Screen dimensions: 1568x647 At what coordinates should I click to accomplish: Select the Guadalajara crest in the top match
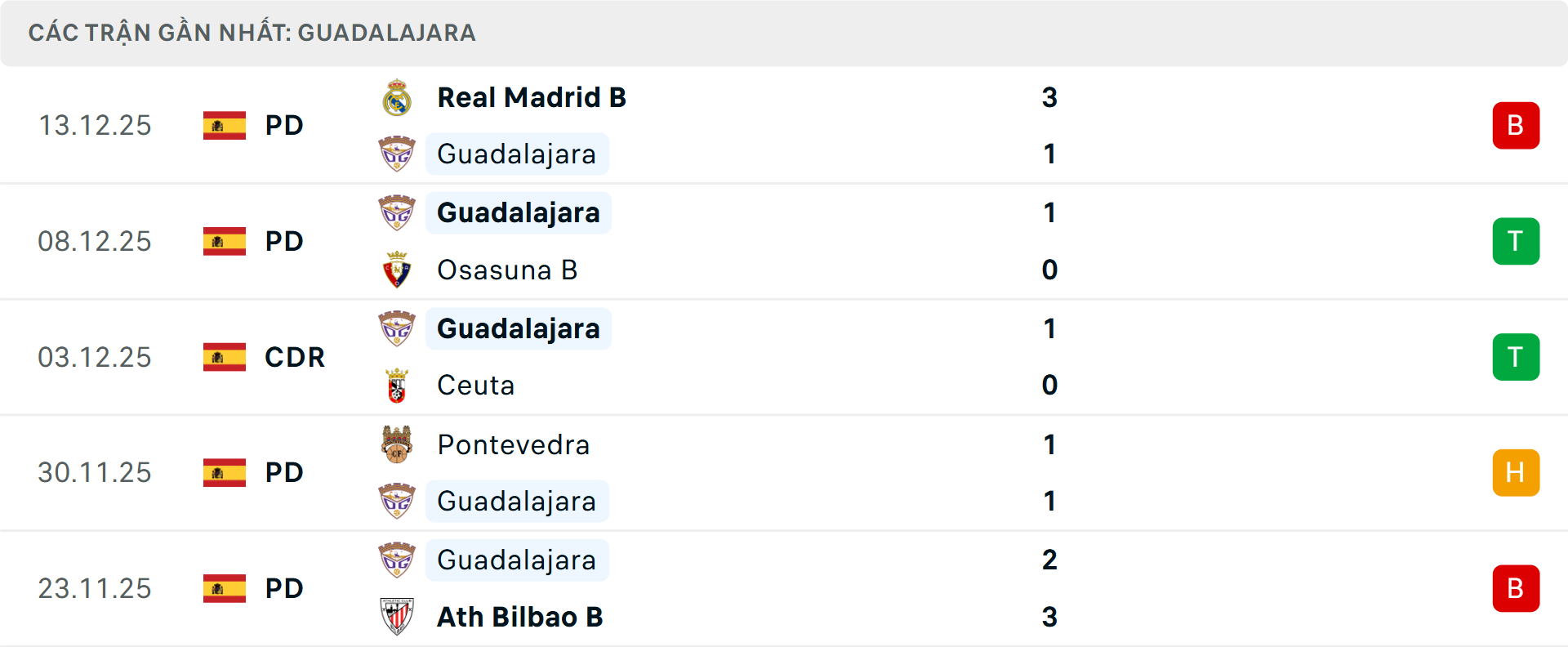point(397,154)
